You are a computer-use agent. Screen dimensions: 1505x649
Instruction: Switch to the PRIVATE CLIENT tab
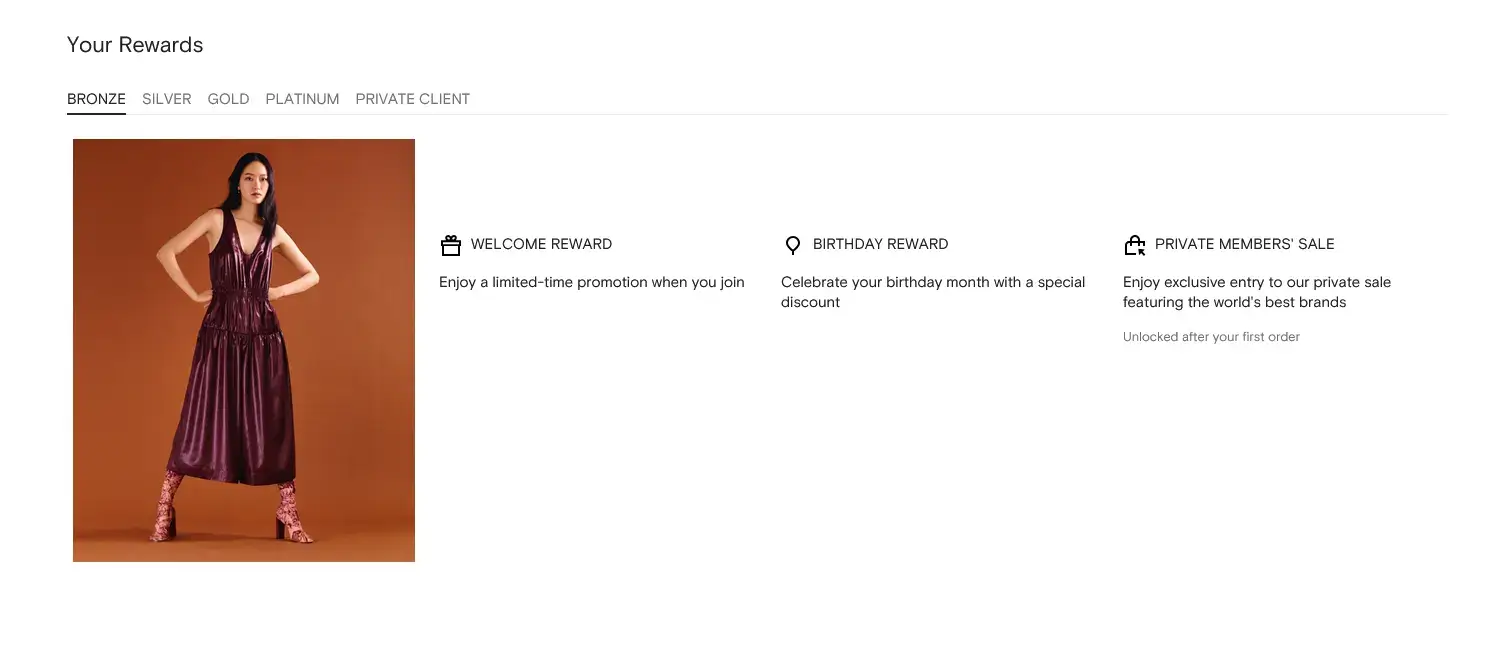coord(412,99)
